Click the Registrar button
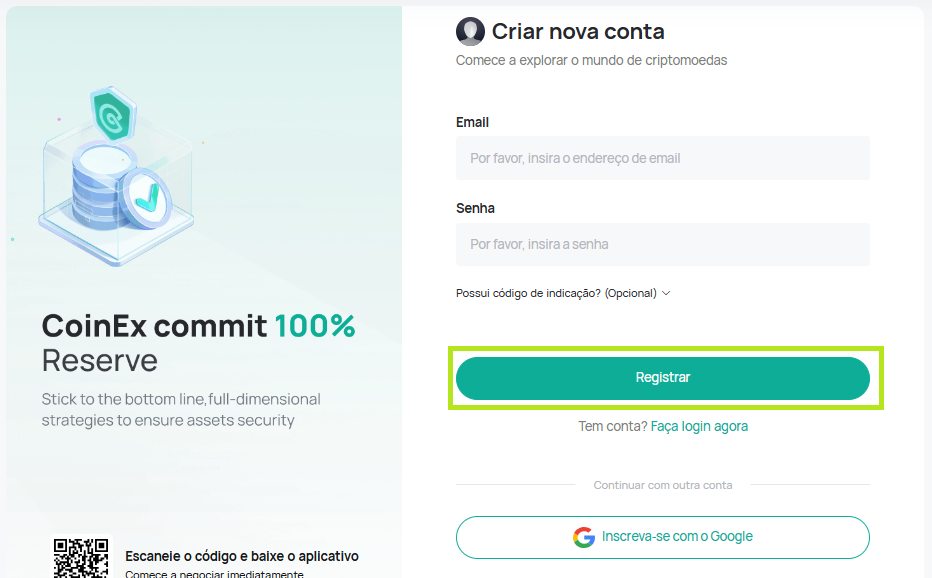 [x=663, y=378]
